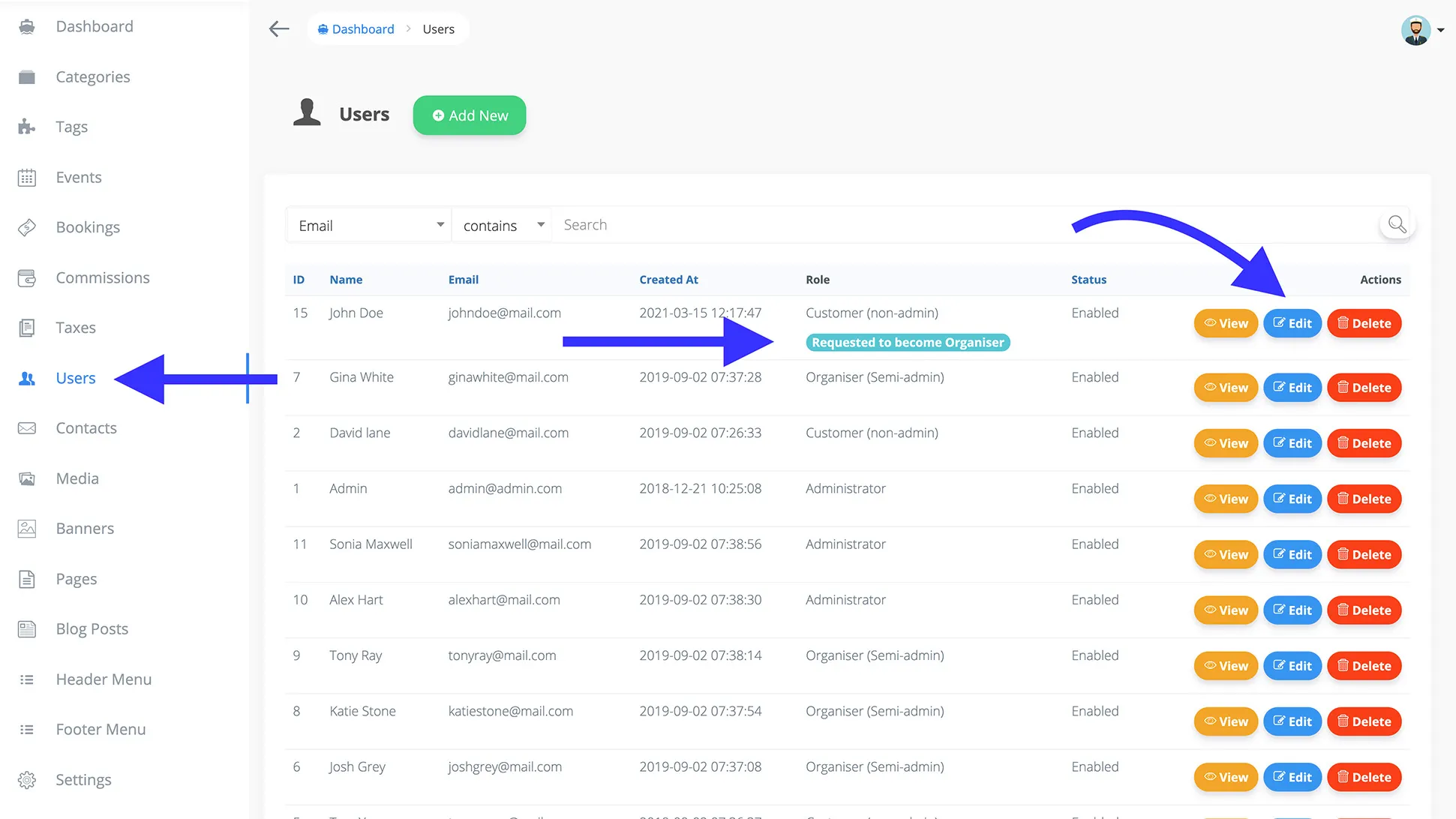Screen dimensions: 1456x819
Task: Click the Add New user button
Action: point(470,115)
